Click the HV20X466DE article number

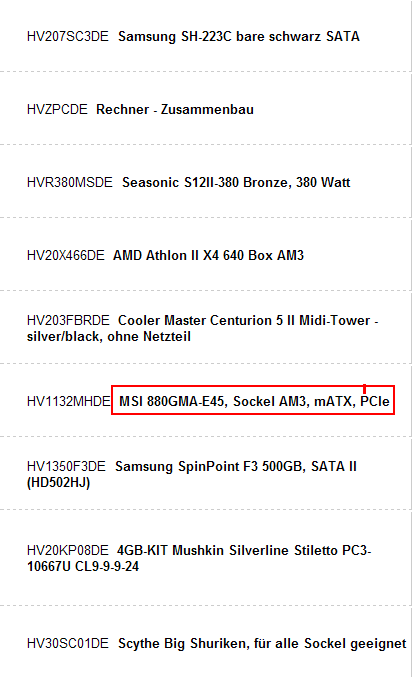point(66,255)
